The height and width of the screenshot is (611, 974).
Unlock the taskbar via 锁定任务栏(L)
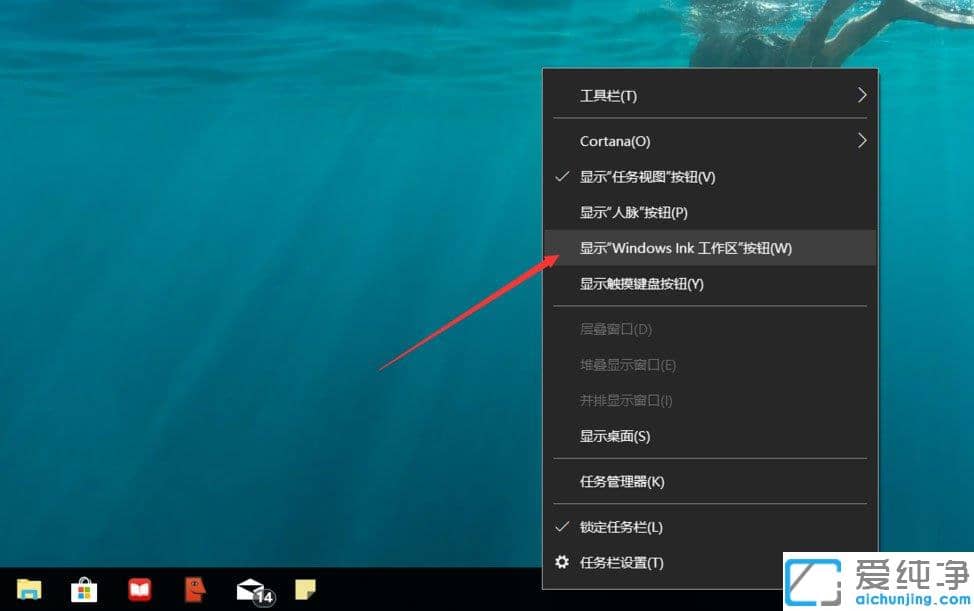coord(624,527)
